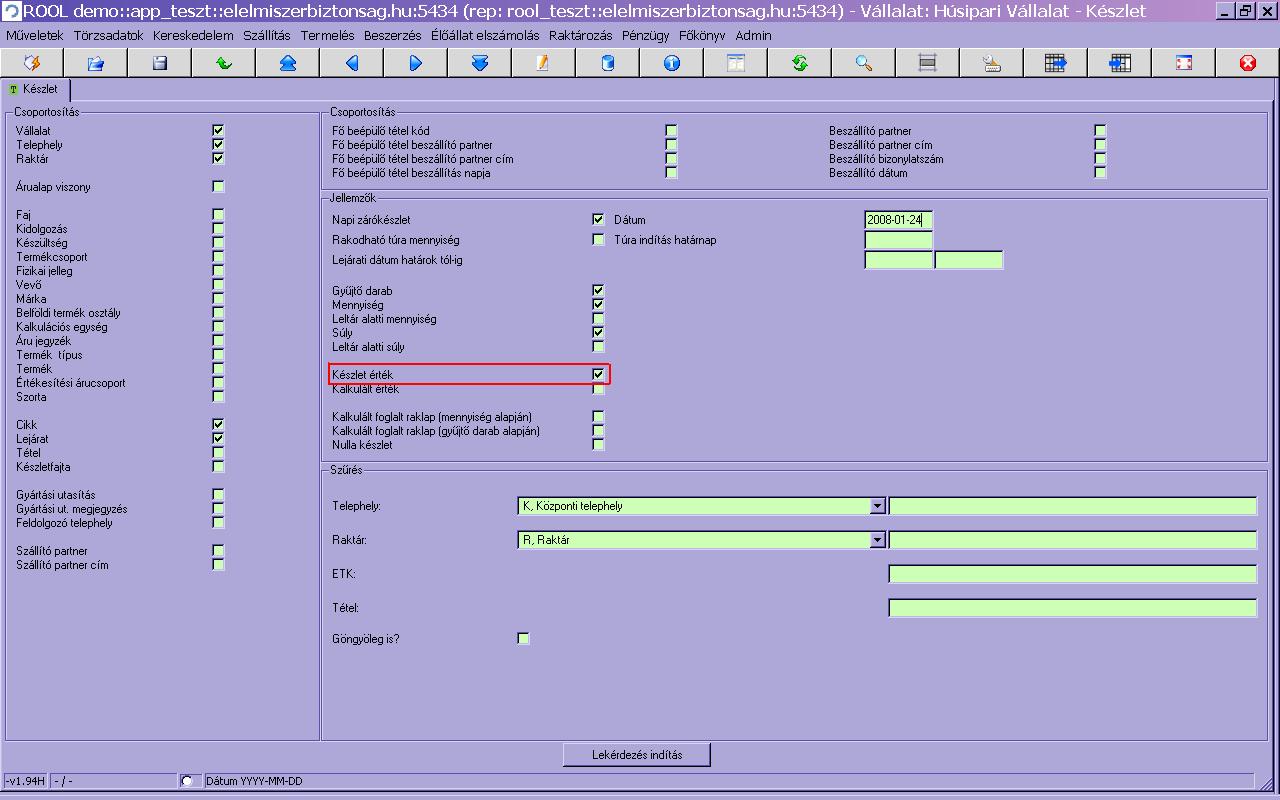The height and width of the screenshot is (800, 1280).
Task: Tick the Márka checkbox
Action: 218,299
